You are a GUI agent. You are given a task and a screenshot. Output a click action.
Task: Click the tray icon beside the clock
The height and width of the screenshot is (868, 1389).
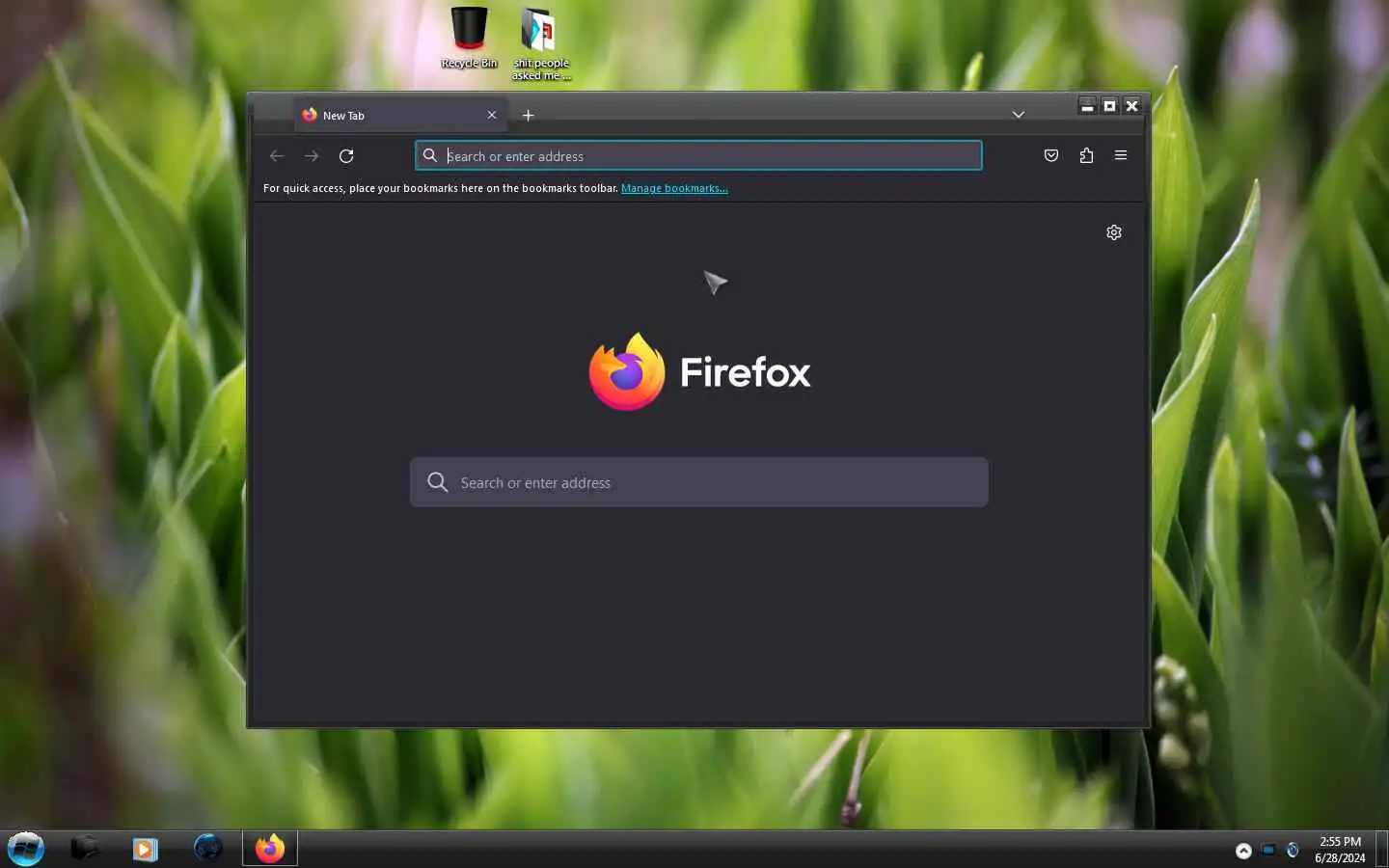pyautogui.click(x=1293, y=850)
